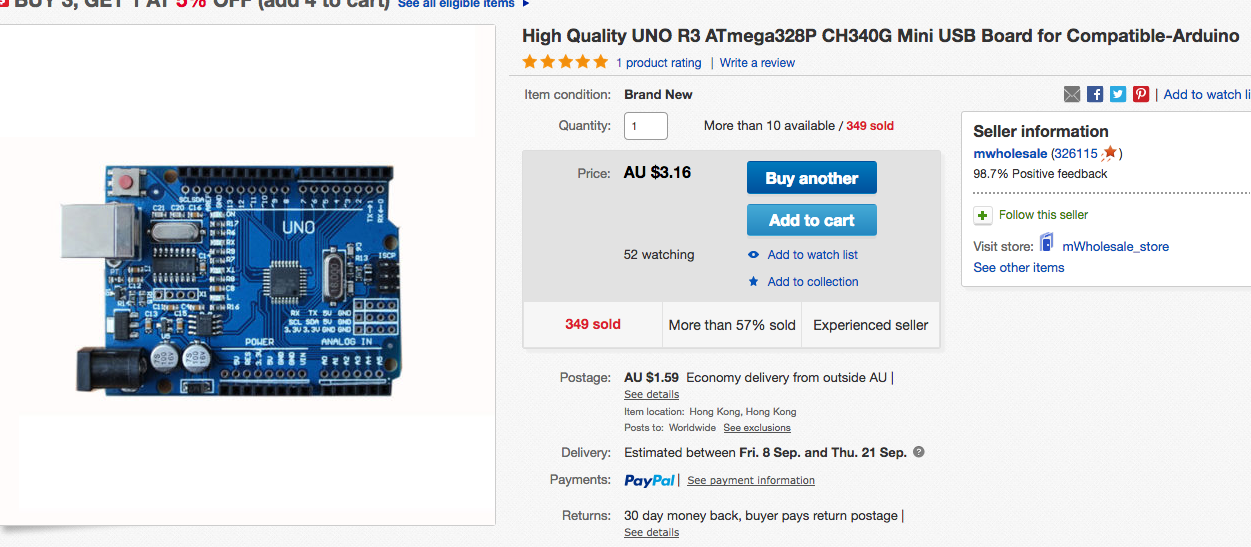Click the Add to cart button
Image resolution: width=1251 pixels, height=547 pixels.
pos(812,220)
